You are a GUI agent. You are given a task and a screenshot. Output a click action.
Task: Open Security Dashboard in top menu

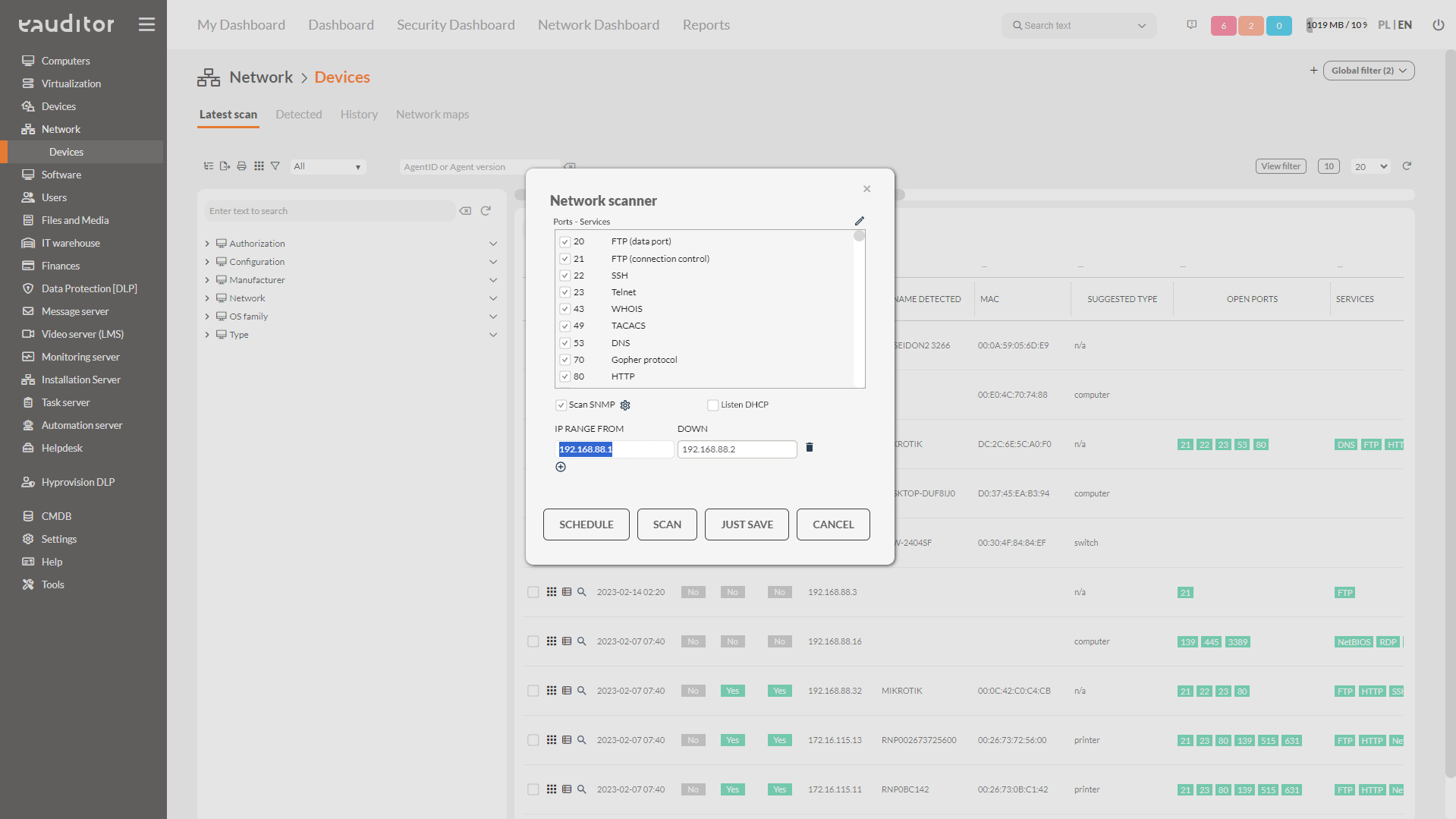pos(455,25)
